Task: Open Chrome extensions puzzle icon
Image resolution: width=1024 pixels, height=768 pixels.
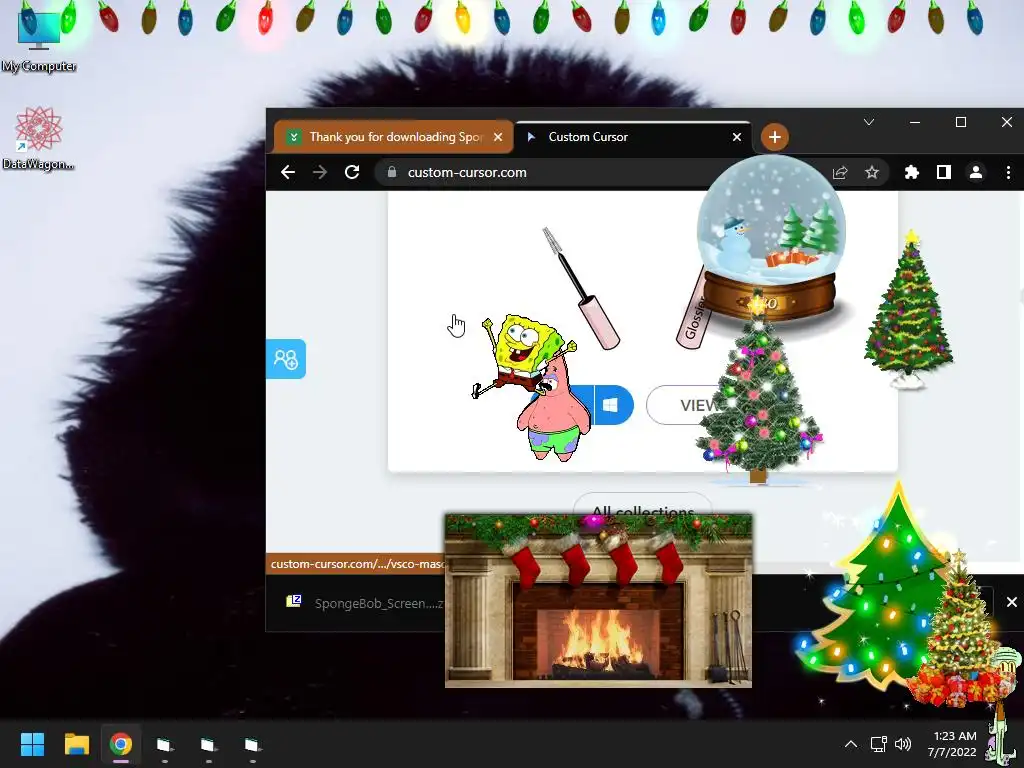Action: point(912,172)
